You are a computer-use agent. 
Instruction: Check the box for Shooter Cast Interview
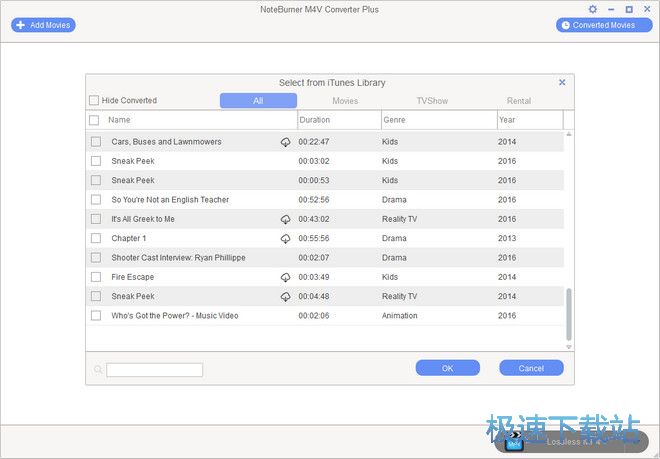[96, 258]
